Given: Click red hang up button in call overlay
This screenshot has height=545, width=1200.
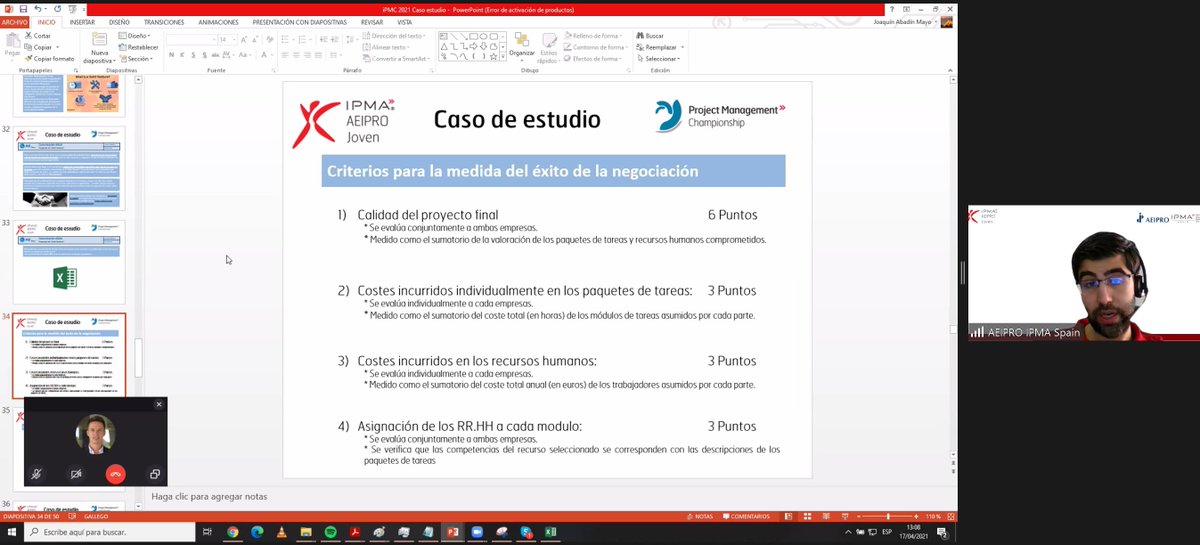Looking at the screenshot, I should 115,474.
